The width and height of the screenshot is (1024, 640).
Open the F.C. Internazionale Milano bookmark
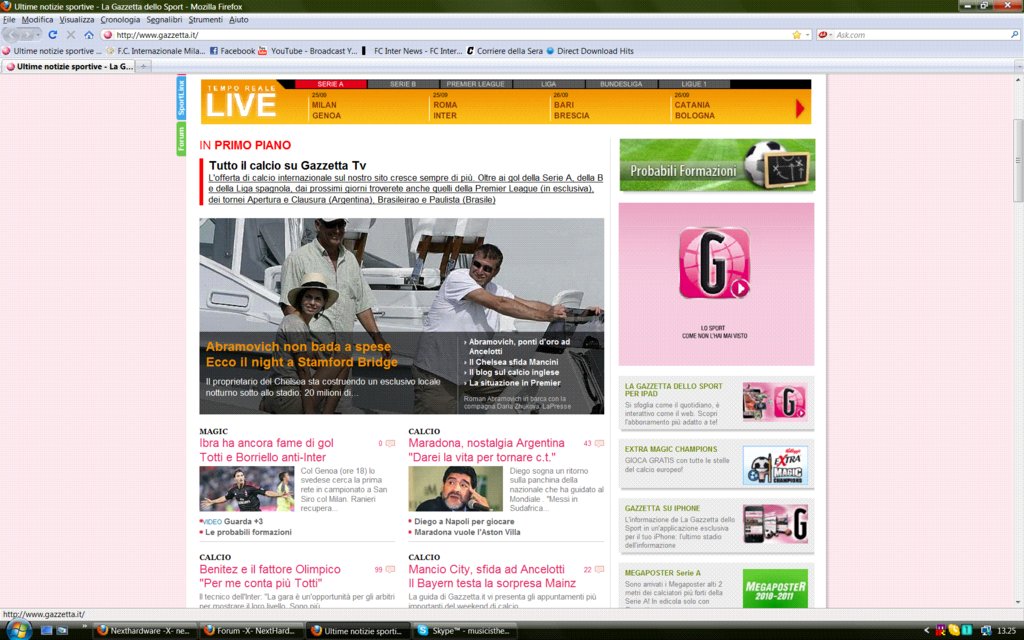(155, 51)
